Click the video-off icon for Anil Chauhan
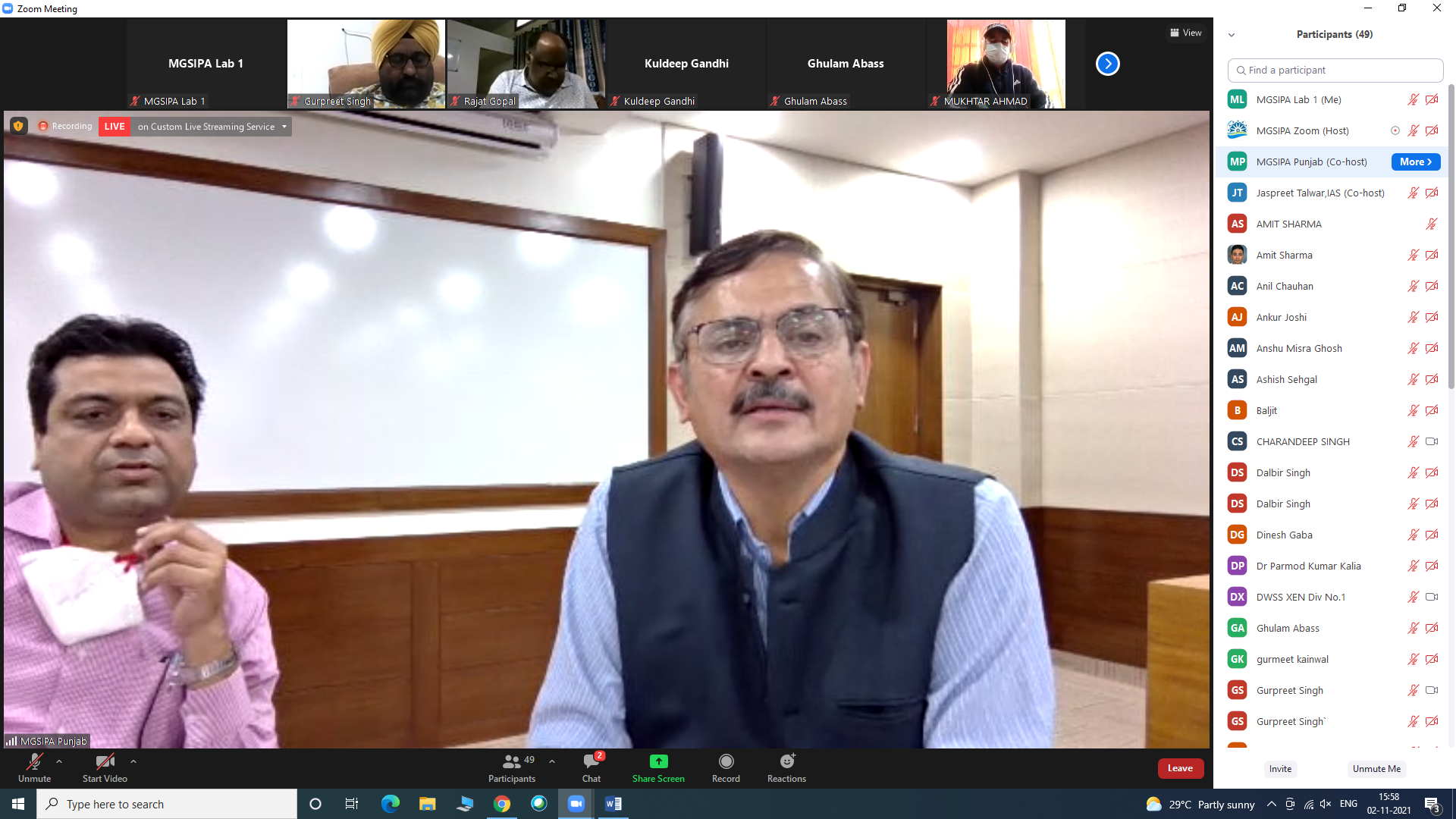 [1432, 286]
